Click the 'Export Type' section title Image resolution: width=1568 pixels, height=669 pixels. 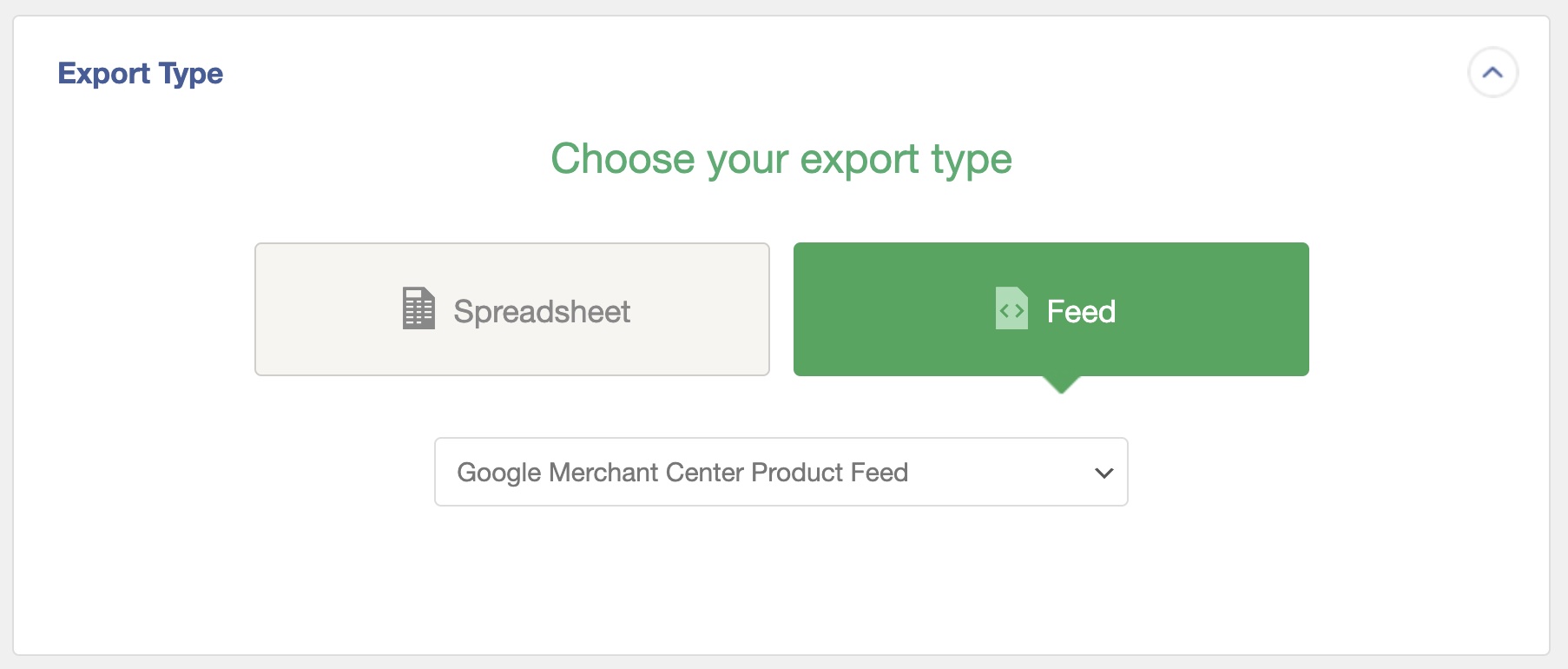tap(141, 74)
